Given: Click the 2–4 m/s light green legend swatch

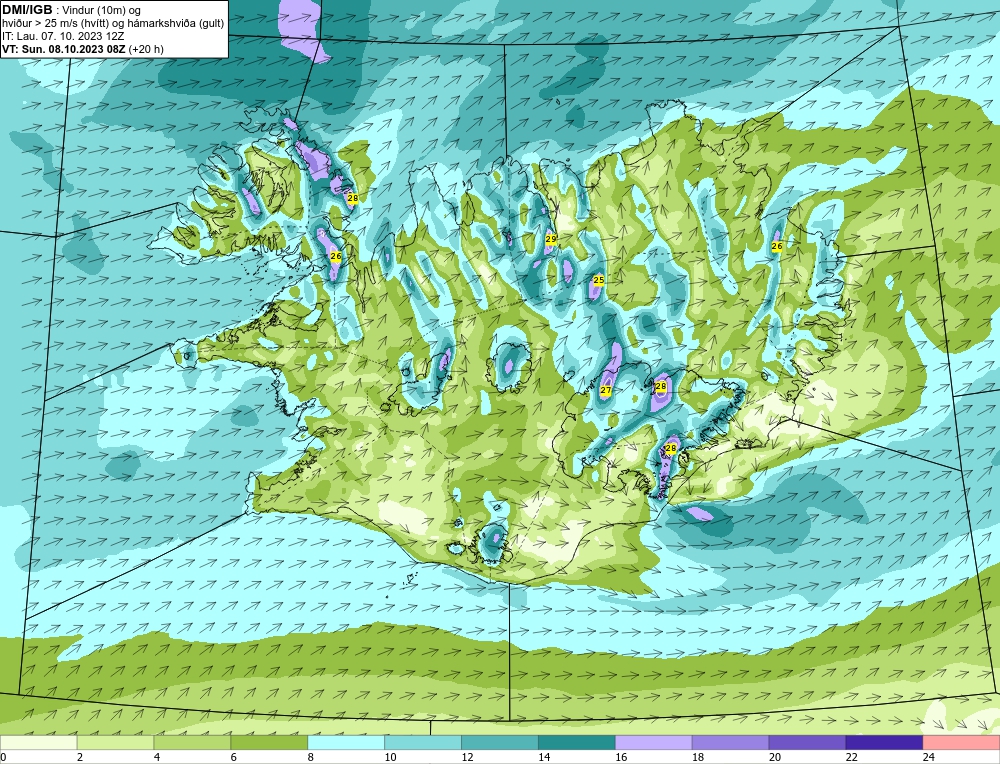Looking at the screenshot, I should pyautogui.click(x=115, y=743).
